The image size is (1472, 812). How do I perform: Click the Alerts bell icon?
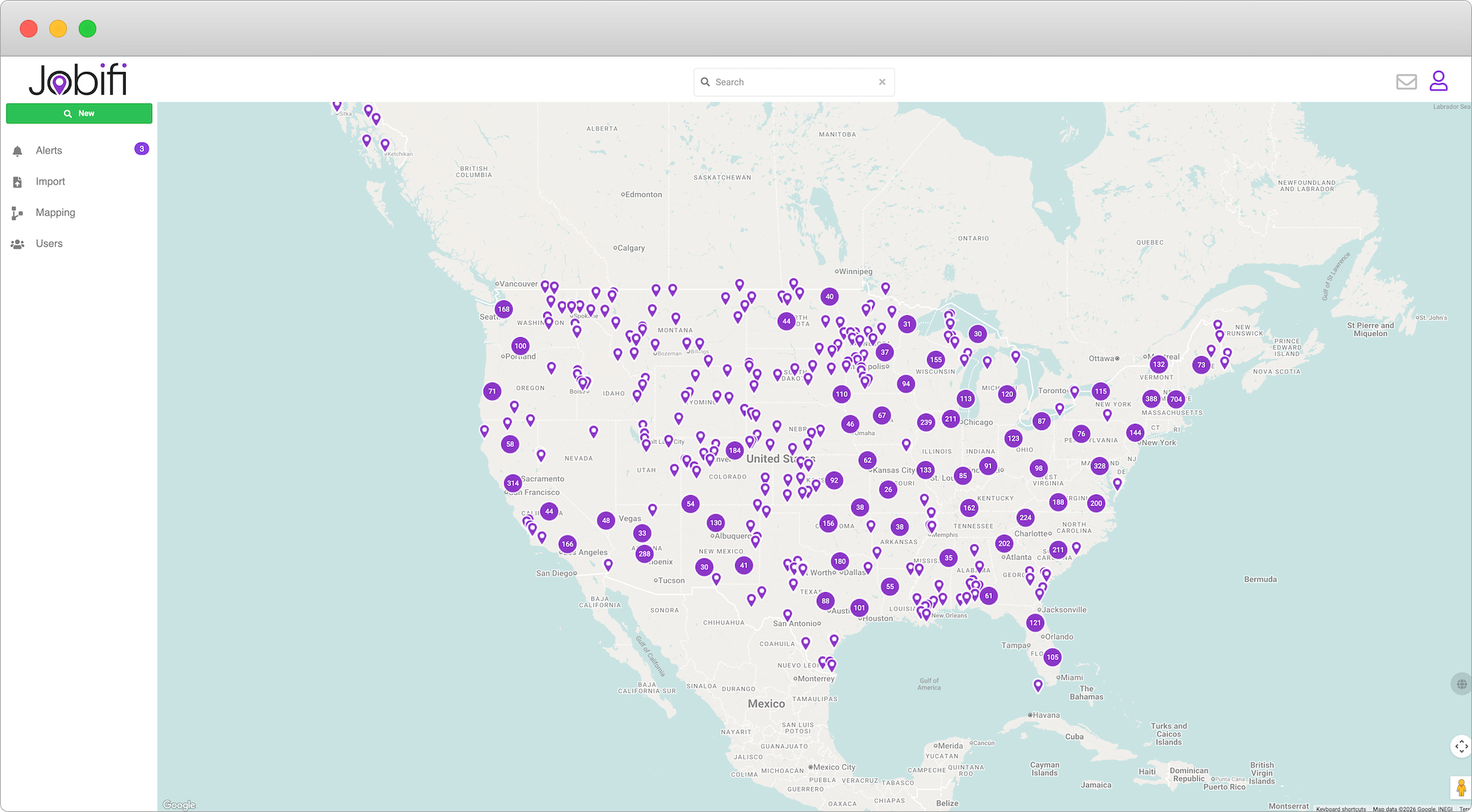coord(18,151)
